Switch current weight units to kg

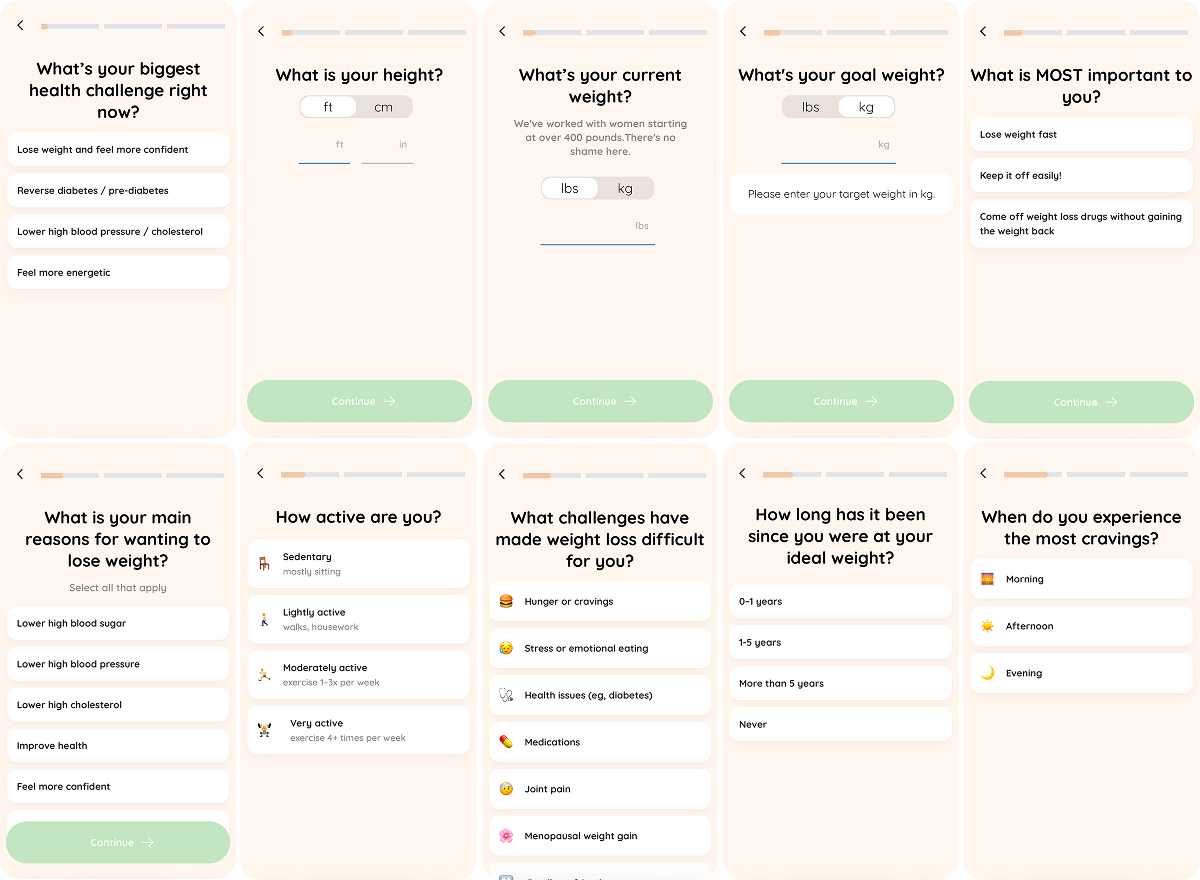point(625,188)
